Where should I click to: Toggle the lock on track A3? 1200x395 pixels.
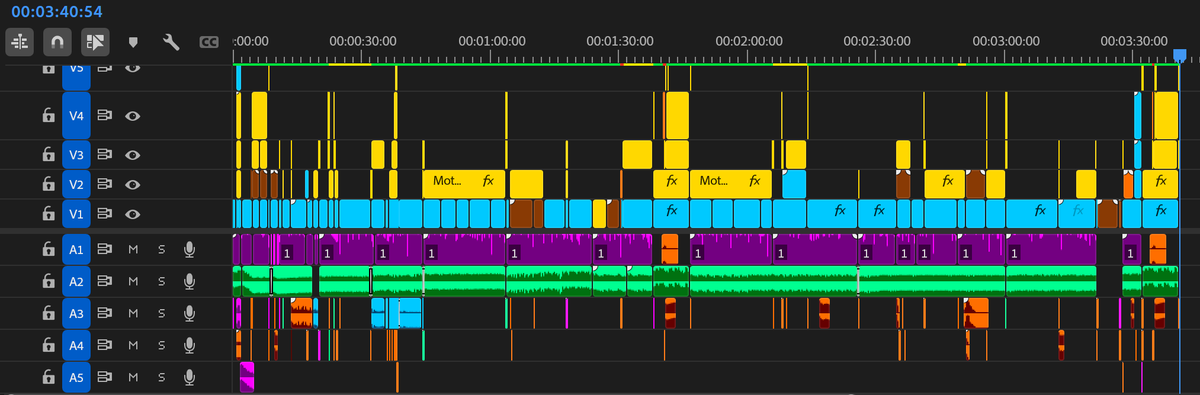coord(47,314)
